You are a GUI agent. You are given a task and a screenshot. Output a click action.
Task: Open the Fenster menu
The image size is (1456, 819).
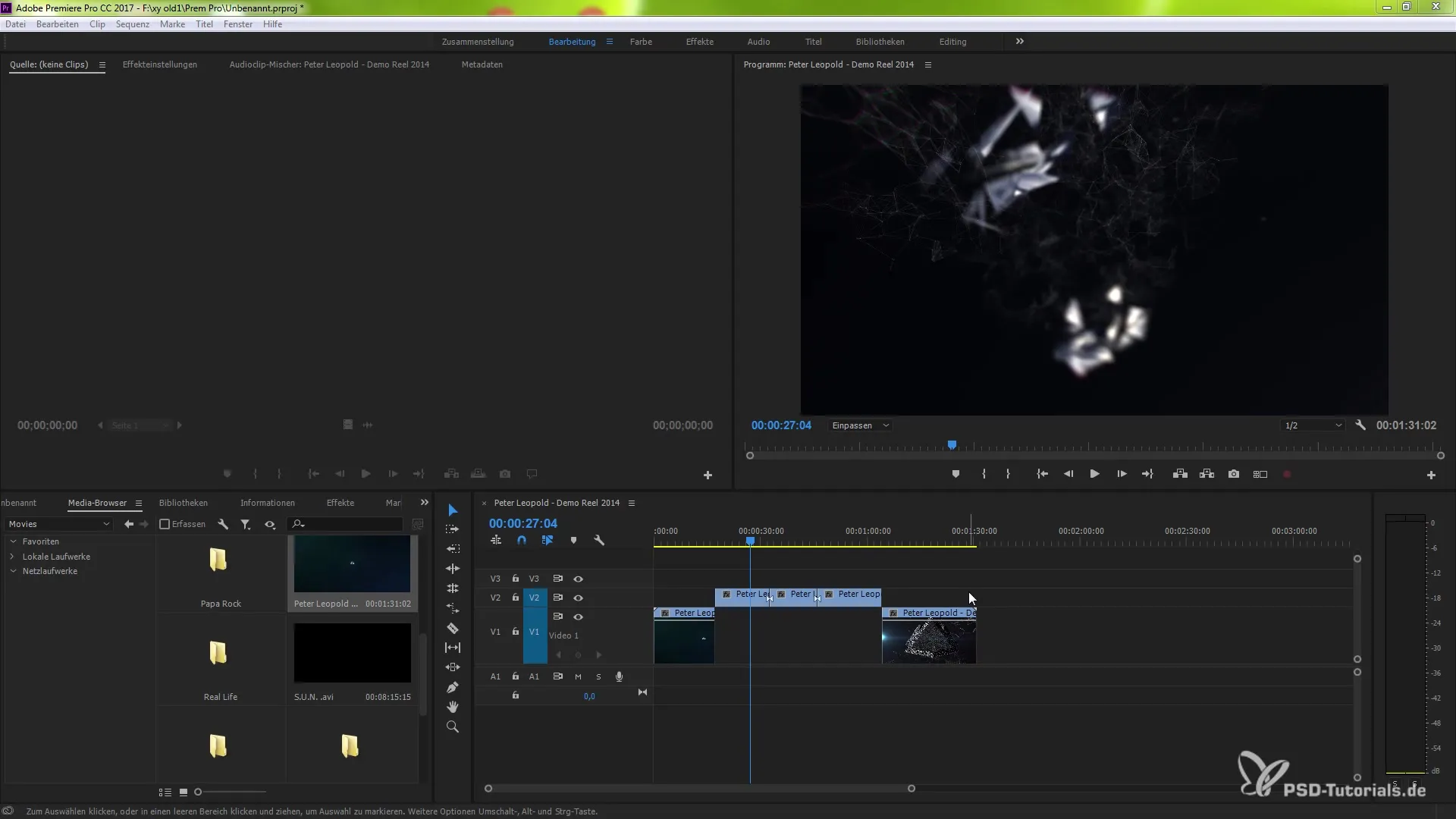238,24
